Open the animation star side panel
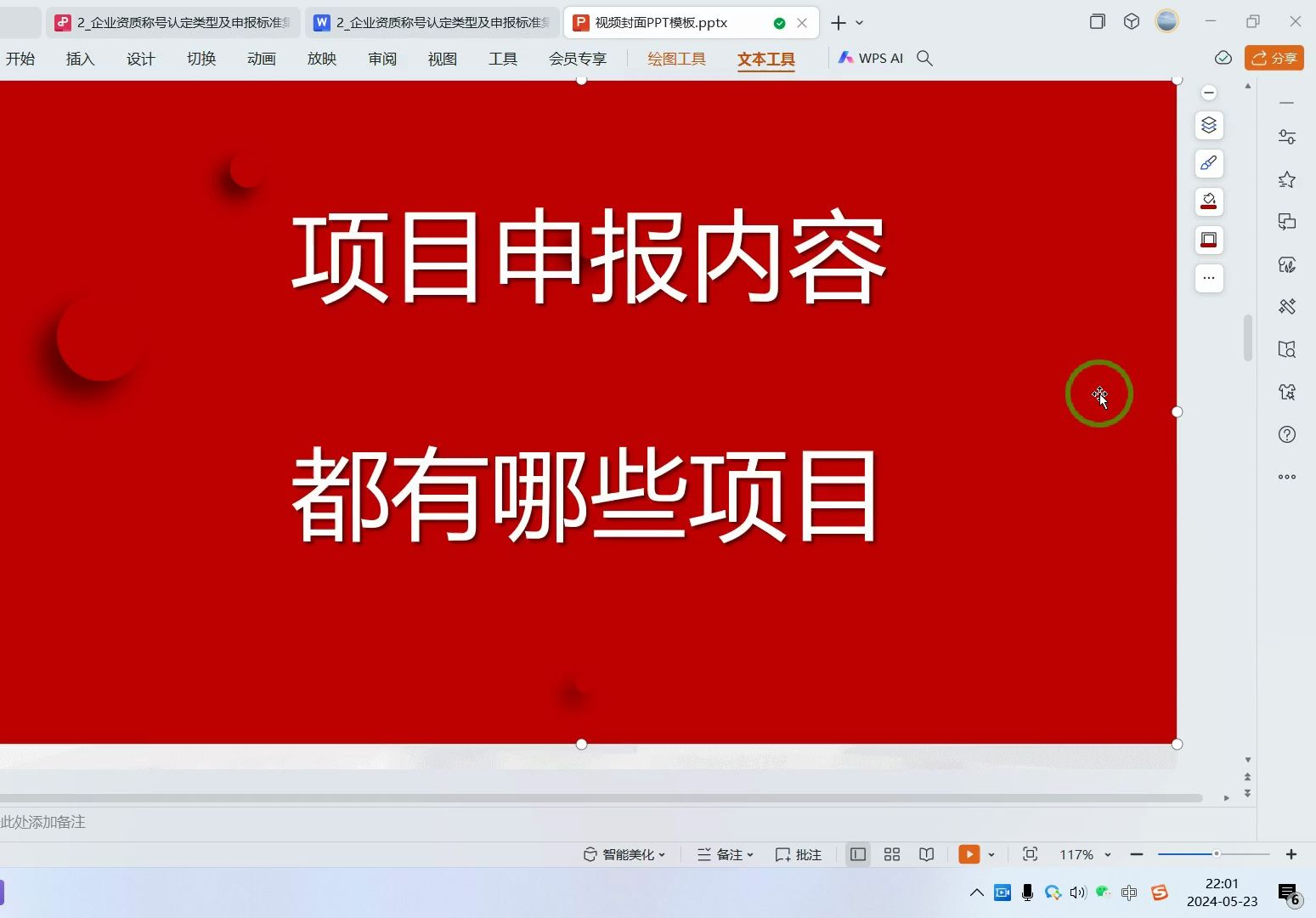This screenshot has width=1316, height=918. tap(1287, 179)
